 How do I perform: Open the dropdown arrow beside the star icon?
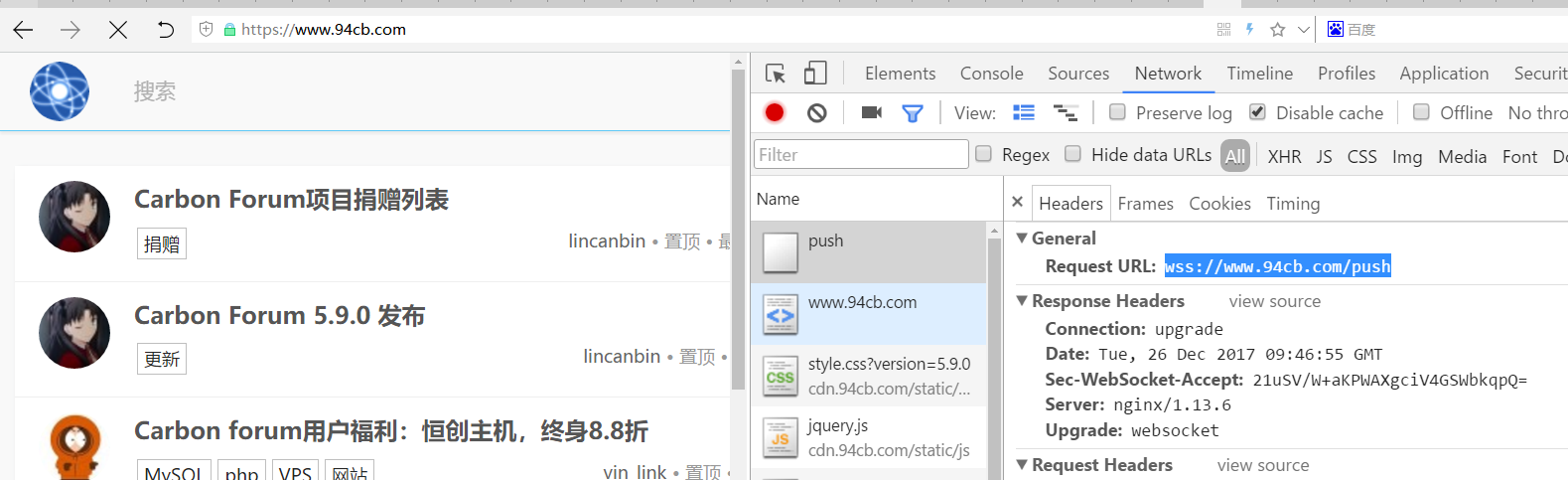pos(1304,30)
